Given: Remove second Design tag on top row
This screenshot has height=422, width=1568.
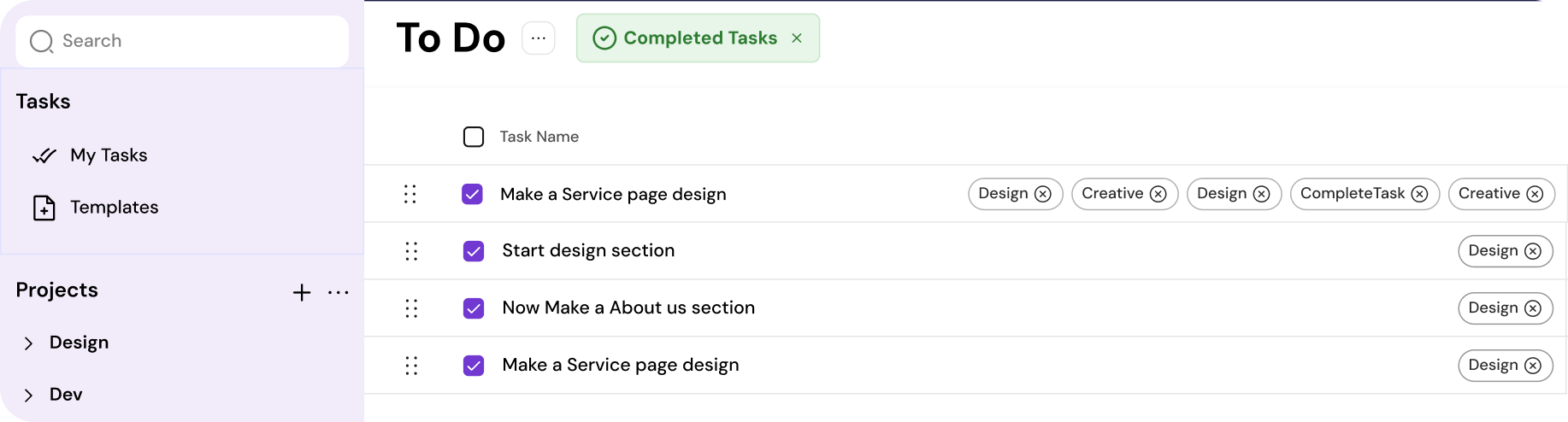Looking at the screenshot, I should tap(1262, 194).
